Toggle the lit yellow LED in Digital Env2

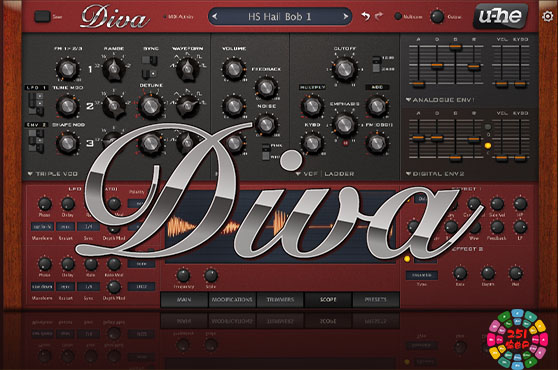488,146
